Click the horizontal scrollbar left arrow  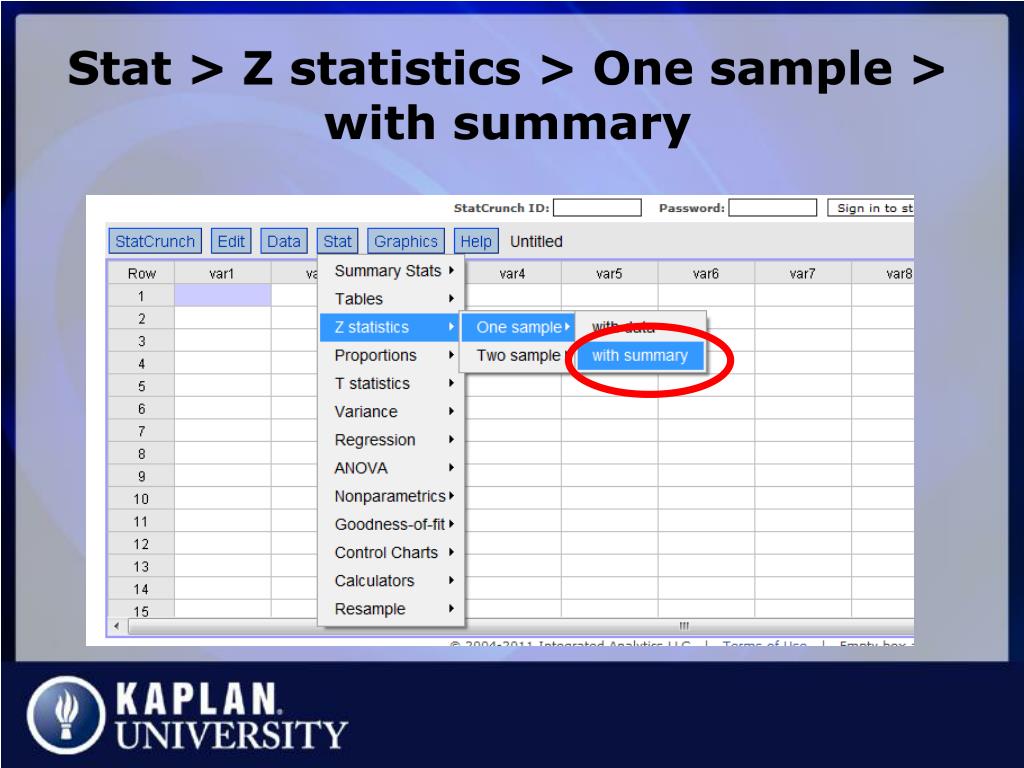coord(117,626)
